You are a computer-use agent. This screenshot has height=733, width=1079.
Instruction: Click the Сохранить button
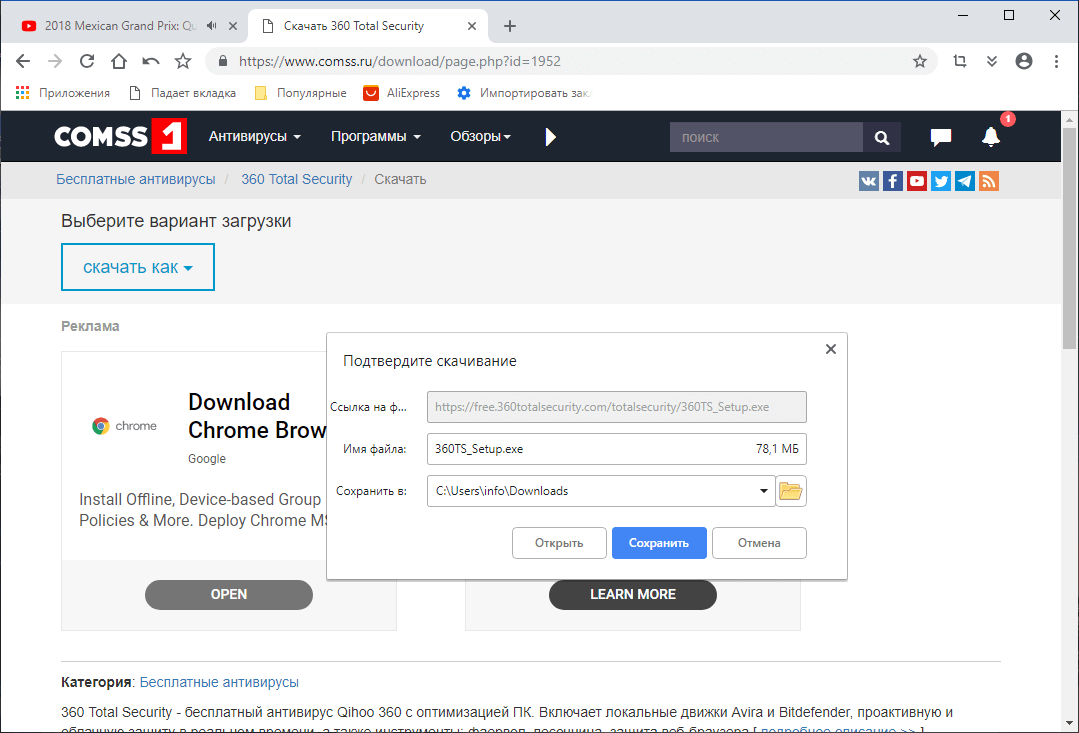tap(659, 543)
